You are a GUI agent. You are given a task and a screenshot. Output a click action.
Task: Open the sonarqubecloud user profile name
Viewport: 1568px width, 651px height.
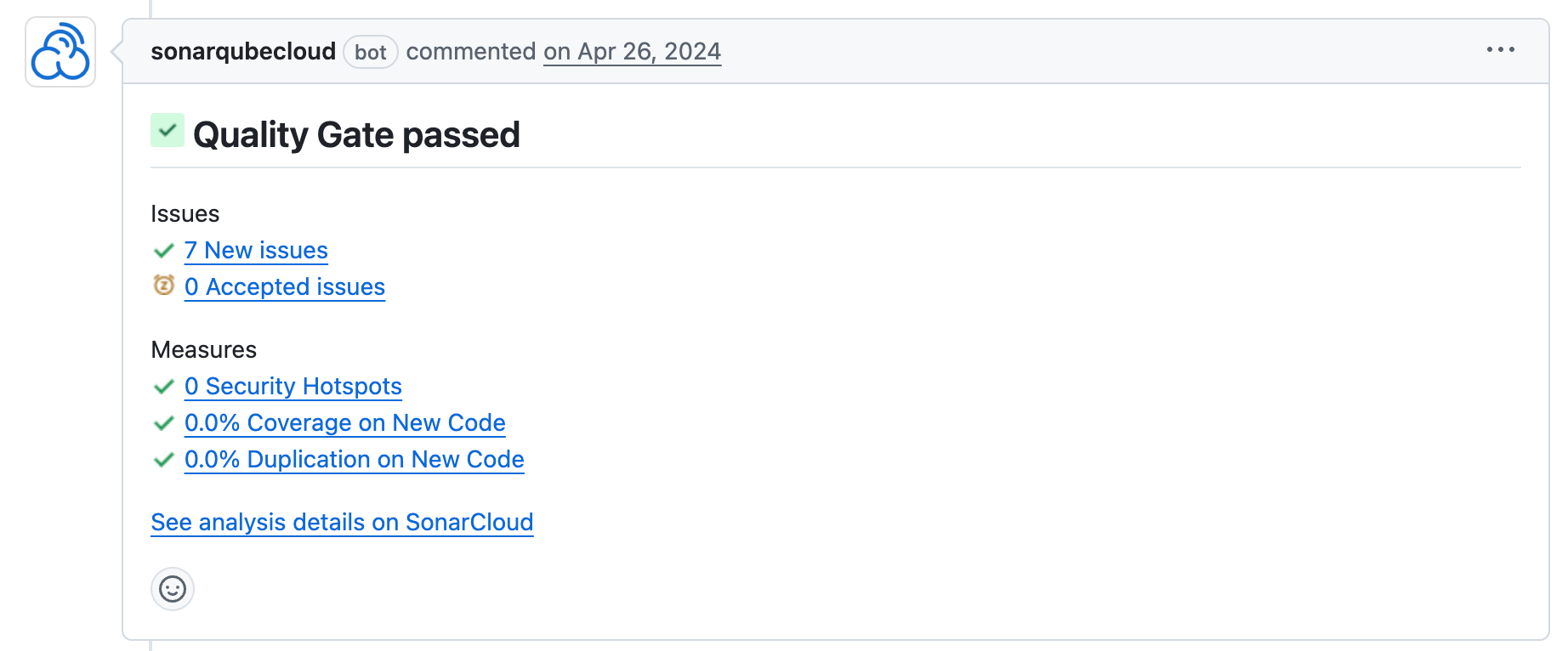pyautogui.click(x=243, y=52)
